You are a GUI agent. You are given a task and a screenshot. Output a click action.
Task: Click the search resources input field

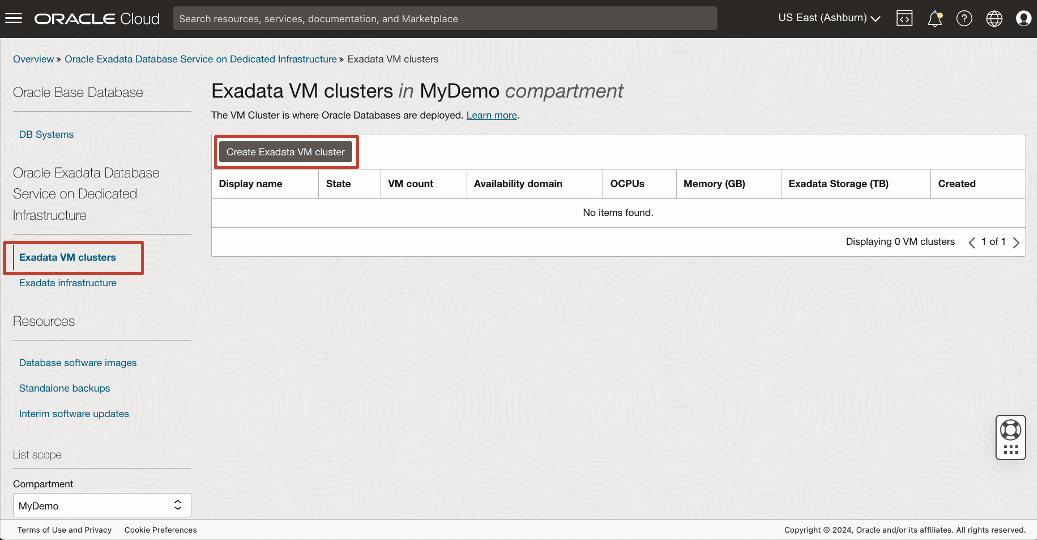(445, 19)
